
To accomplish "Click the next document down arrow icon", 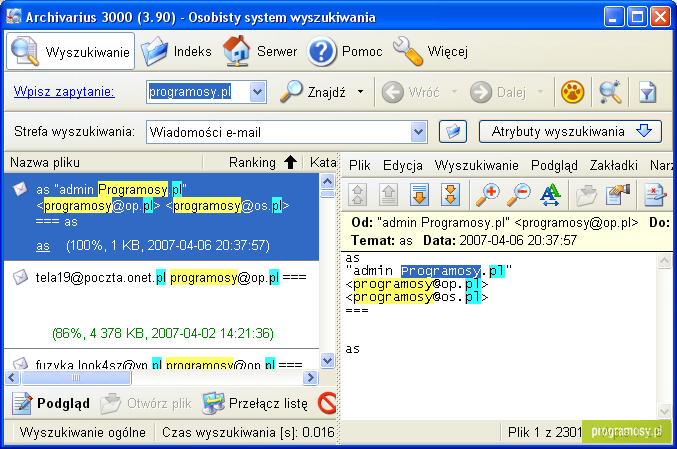I will click(419, 195).
